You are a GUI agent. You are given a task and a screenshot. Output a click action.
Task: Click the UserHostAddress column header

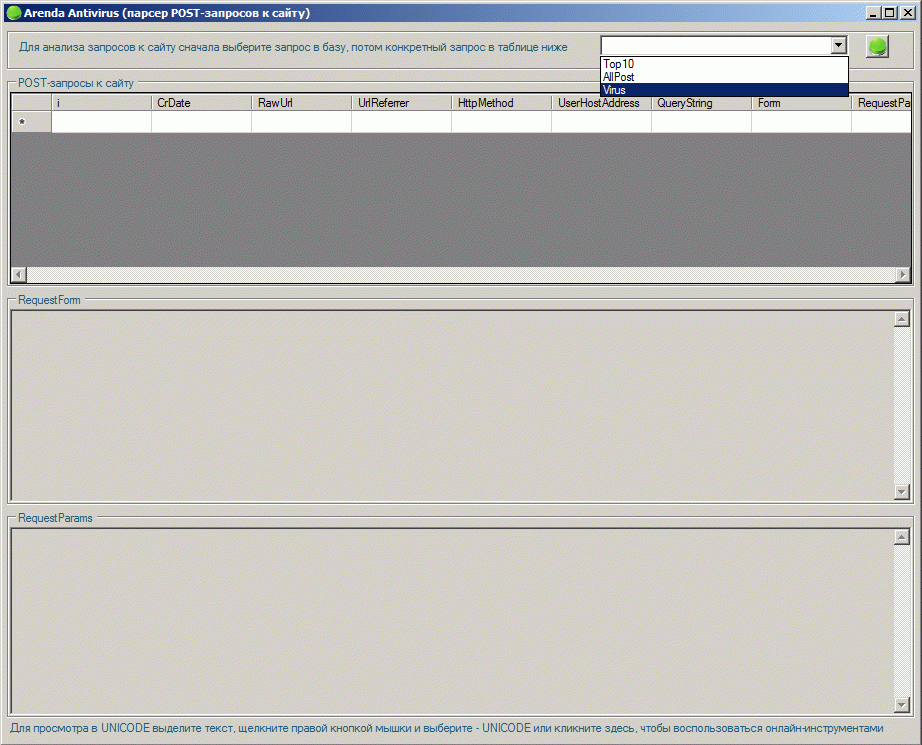point(602,103)
